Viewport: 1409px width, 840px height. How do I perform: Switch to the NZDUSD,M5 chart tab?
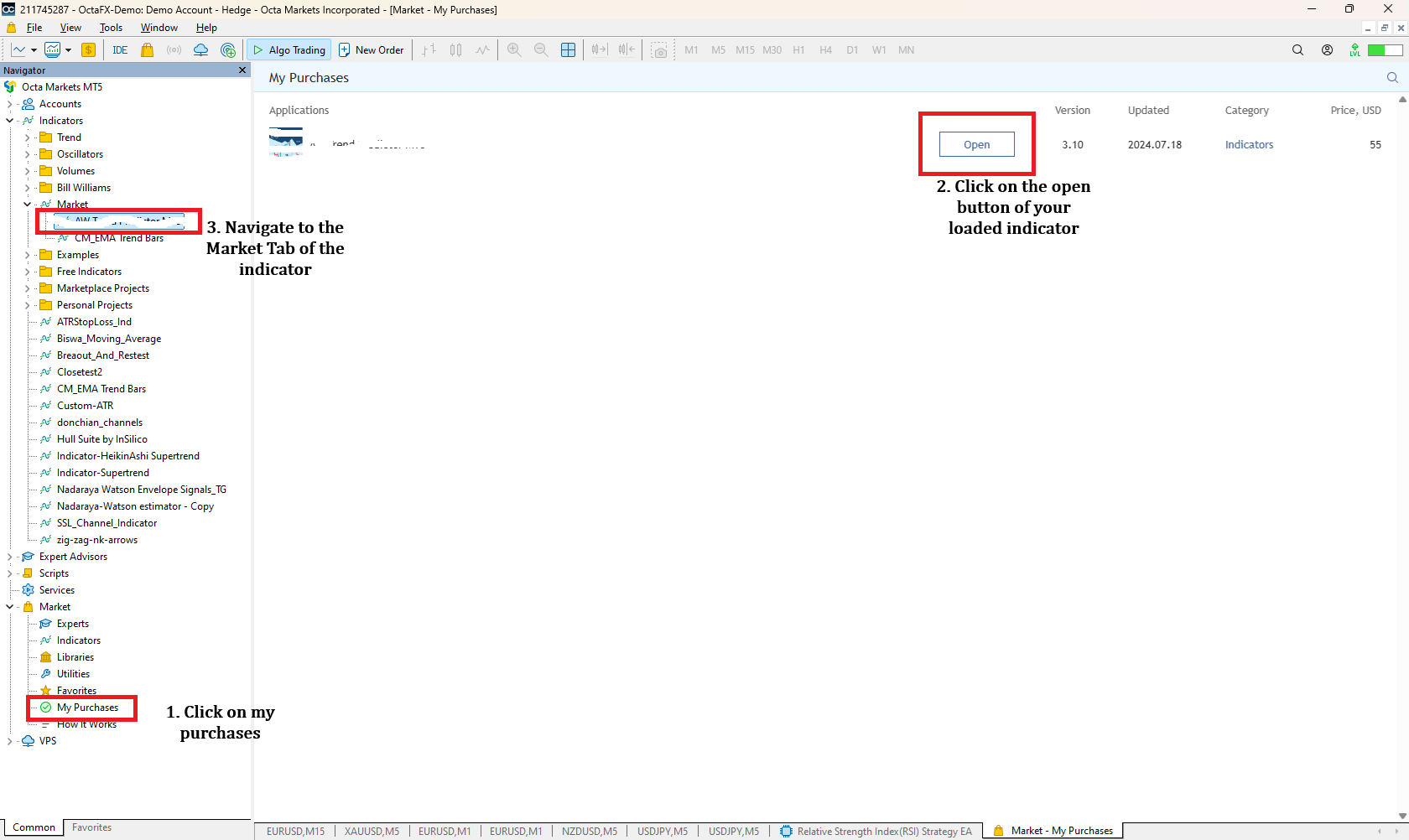point(589,832)
